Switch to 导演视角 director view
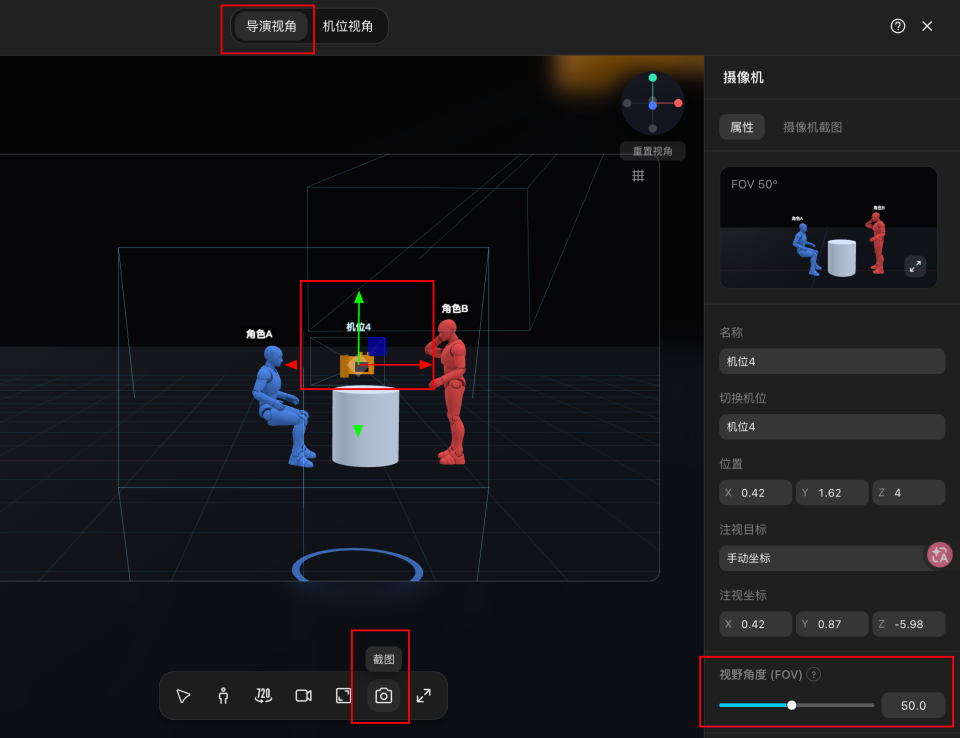Image resolution: width=960 pixels, height=738 pixels. [x=271, y=26]
